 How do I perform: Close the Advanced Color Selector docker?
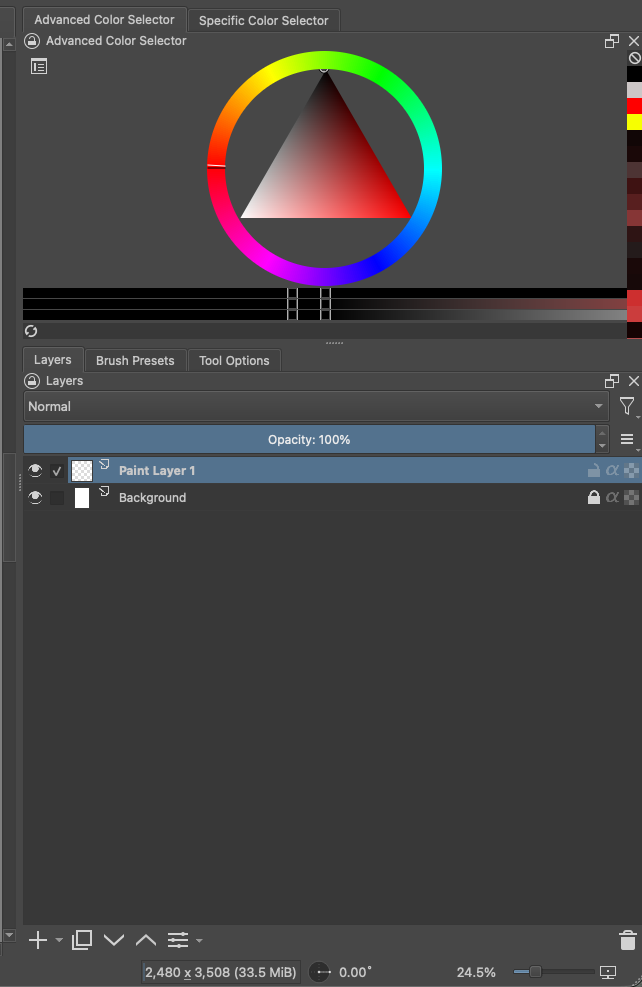click(634, 42)
